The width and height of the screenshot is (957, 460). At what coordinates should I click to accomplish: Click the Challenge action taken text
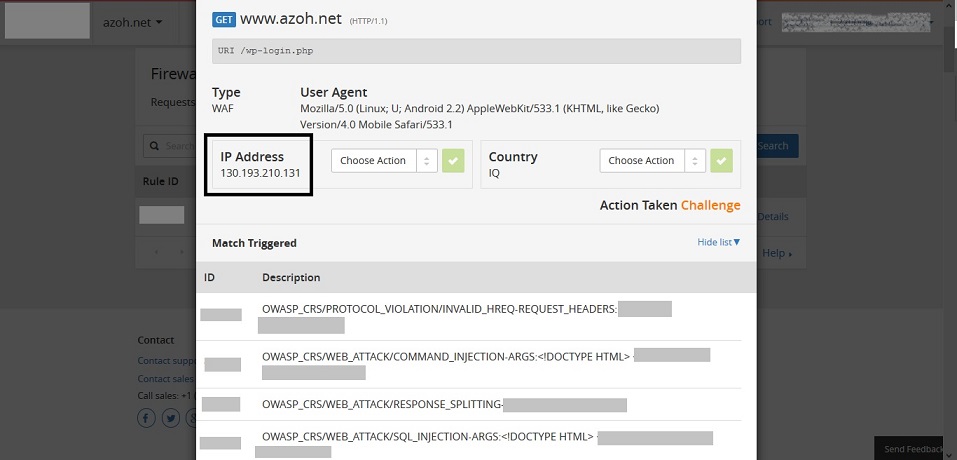[710, 206]
